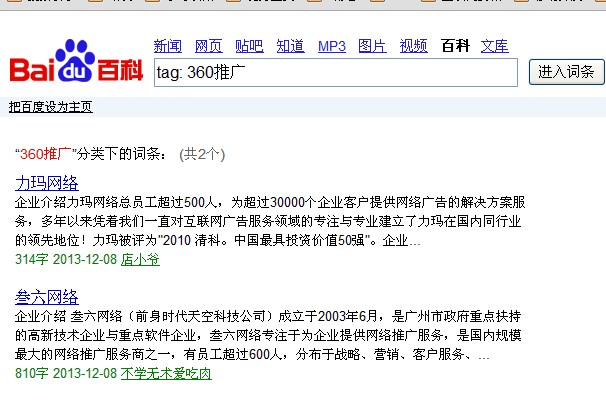This screenshot has width=606, height=401.
Task: Click the (共2个) result count text
Action: point(202,155)
